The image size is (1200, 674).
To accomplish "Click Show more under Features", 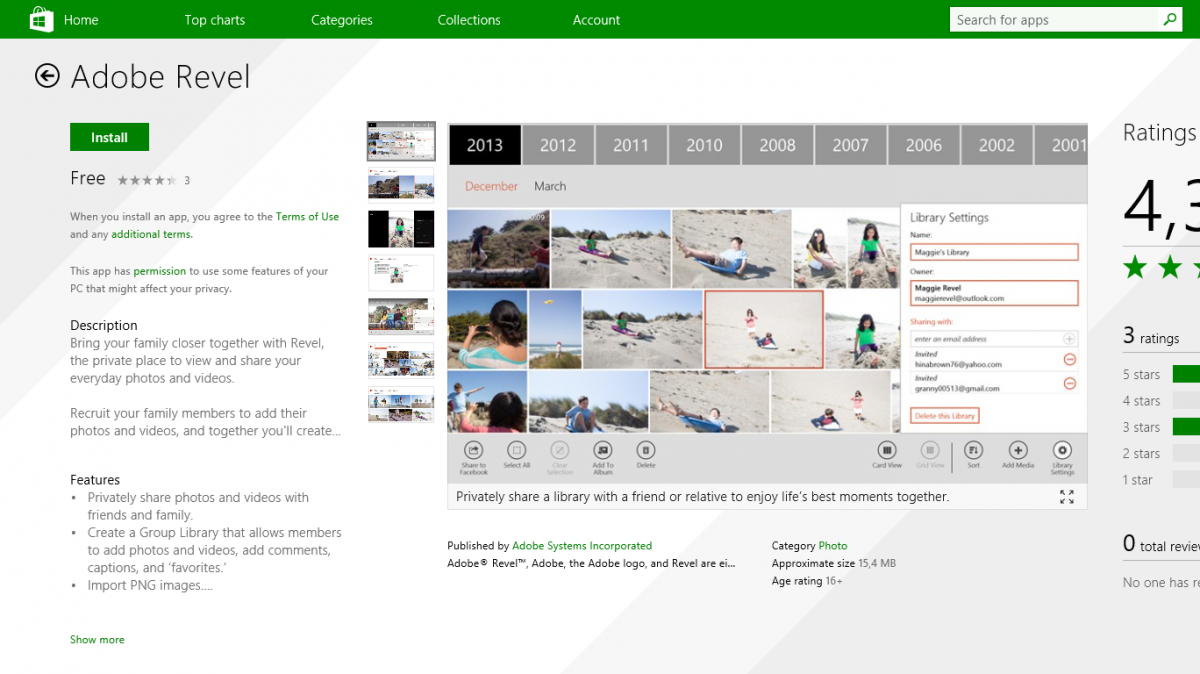I will (97, 639).
